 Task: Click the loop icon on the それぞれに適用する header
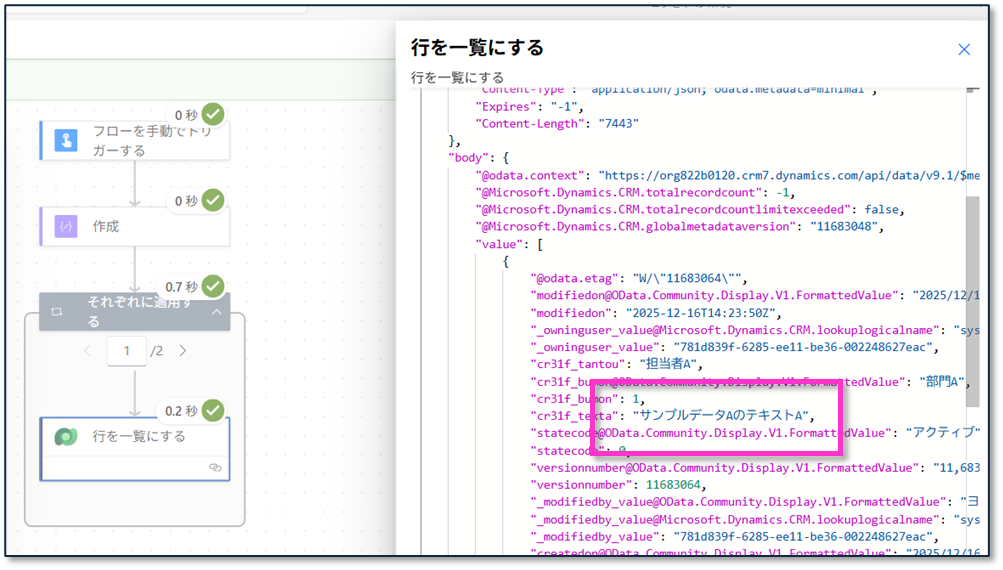57,312
